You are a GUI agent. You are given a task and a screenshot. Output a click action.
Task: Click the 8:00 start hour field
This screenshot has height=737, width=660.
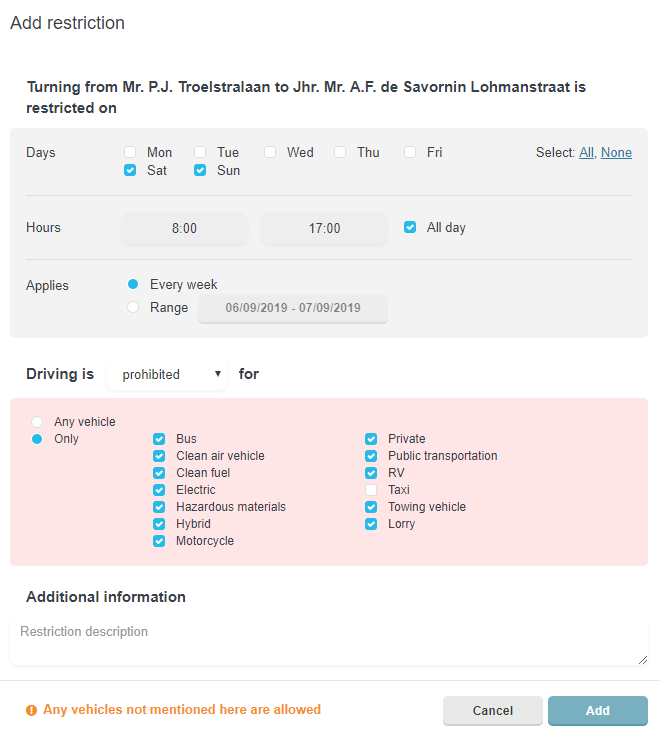[x=184, y=228]
